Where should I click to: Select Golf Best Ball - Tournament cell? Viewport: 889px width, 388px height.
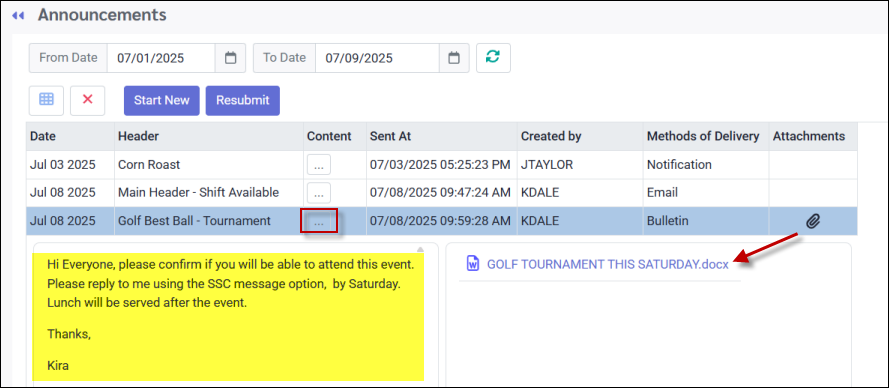[209, 221]
